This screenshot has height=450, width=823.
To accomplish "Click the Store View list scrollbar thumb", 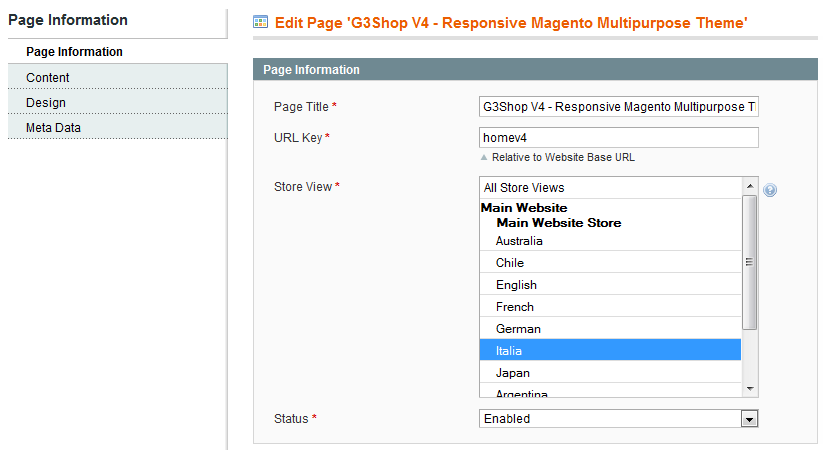I will click(750, 262).
